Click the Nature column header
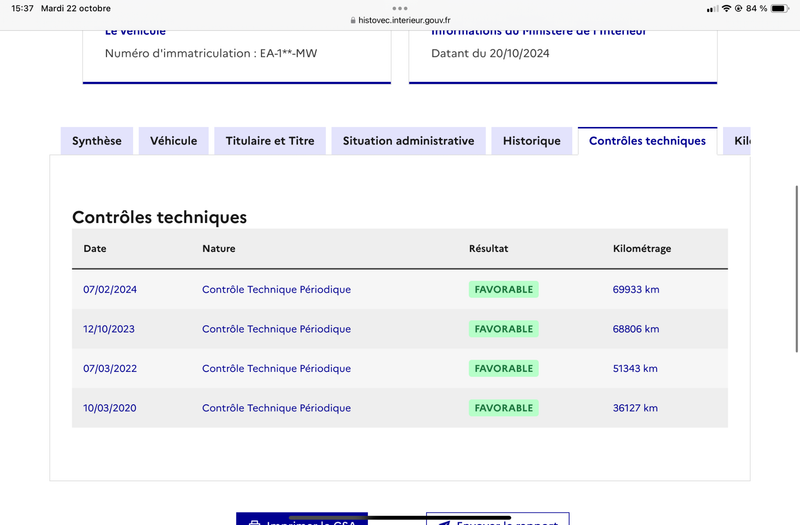Viewport: 800px width, 525px height. [219, 248]
